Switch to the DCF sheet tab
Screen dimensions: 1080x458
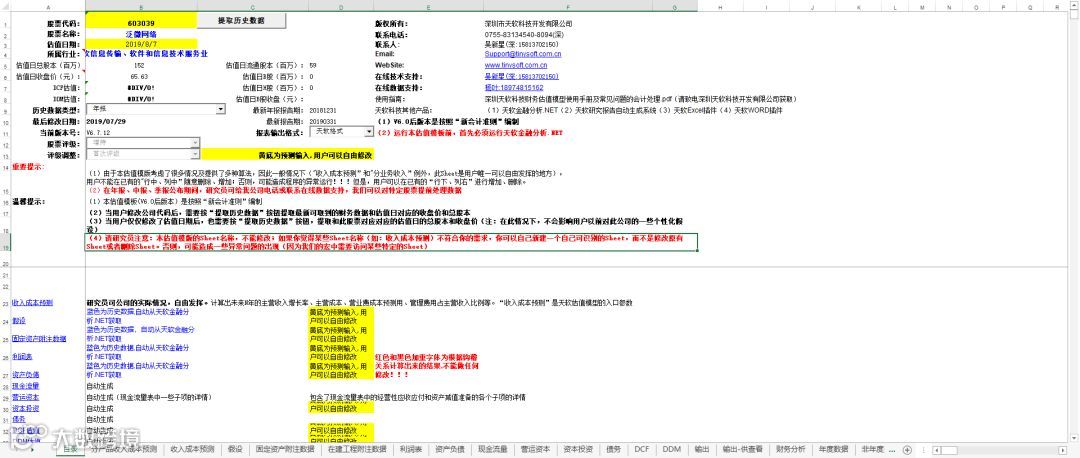(642, 449)
